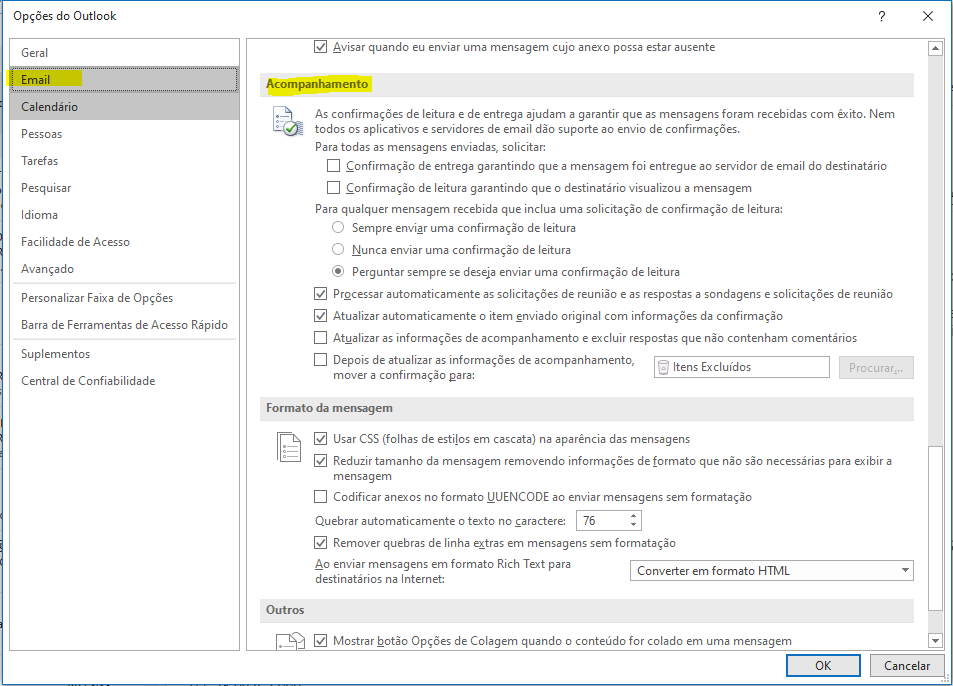This screenshot has height=686, width=953.
Task: Select the Email options category
Action: (125, 80)
